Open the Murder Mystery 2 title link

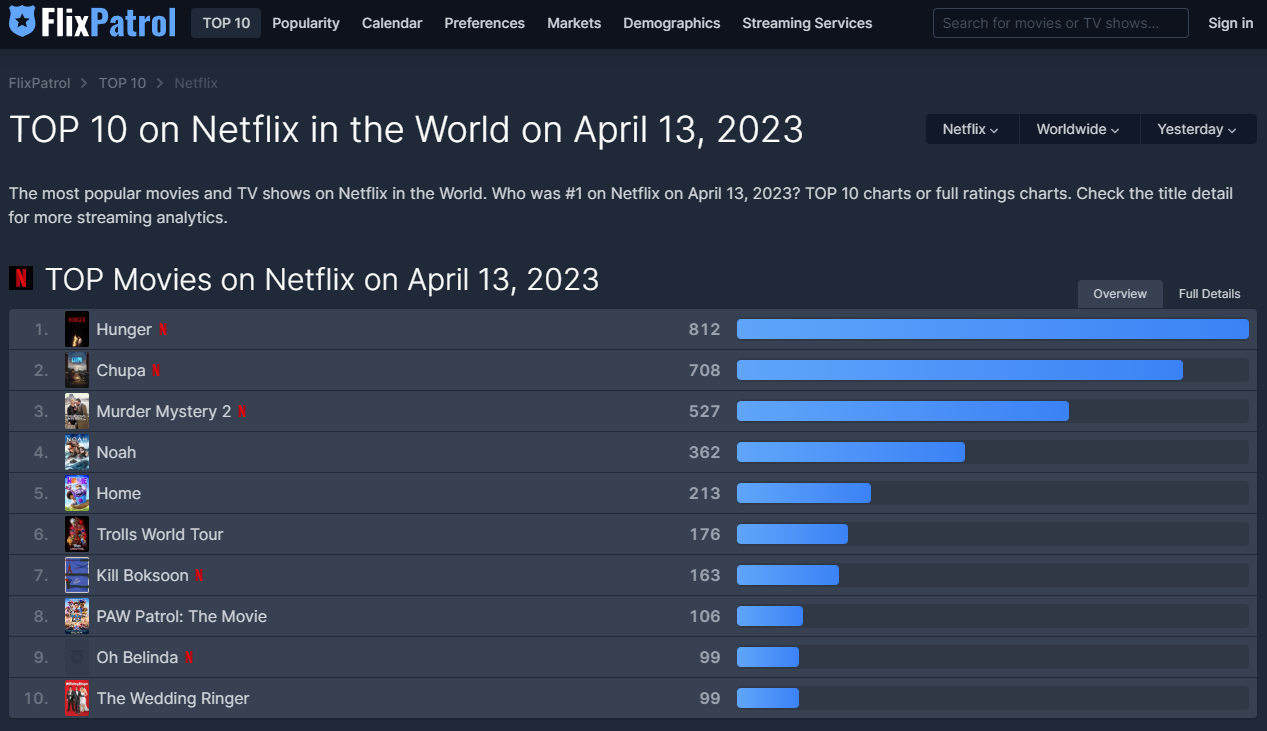point(164,411)
